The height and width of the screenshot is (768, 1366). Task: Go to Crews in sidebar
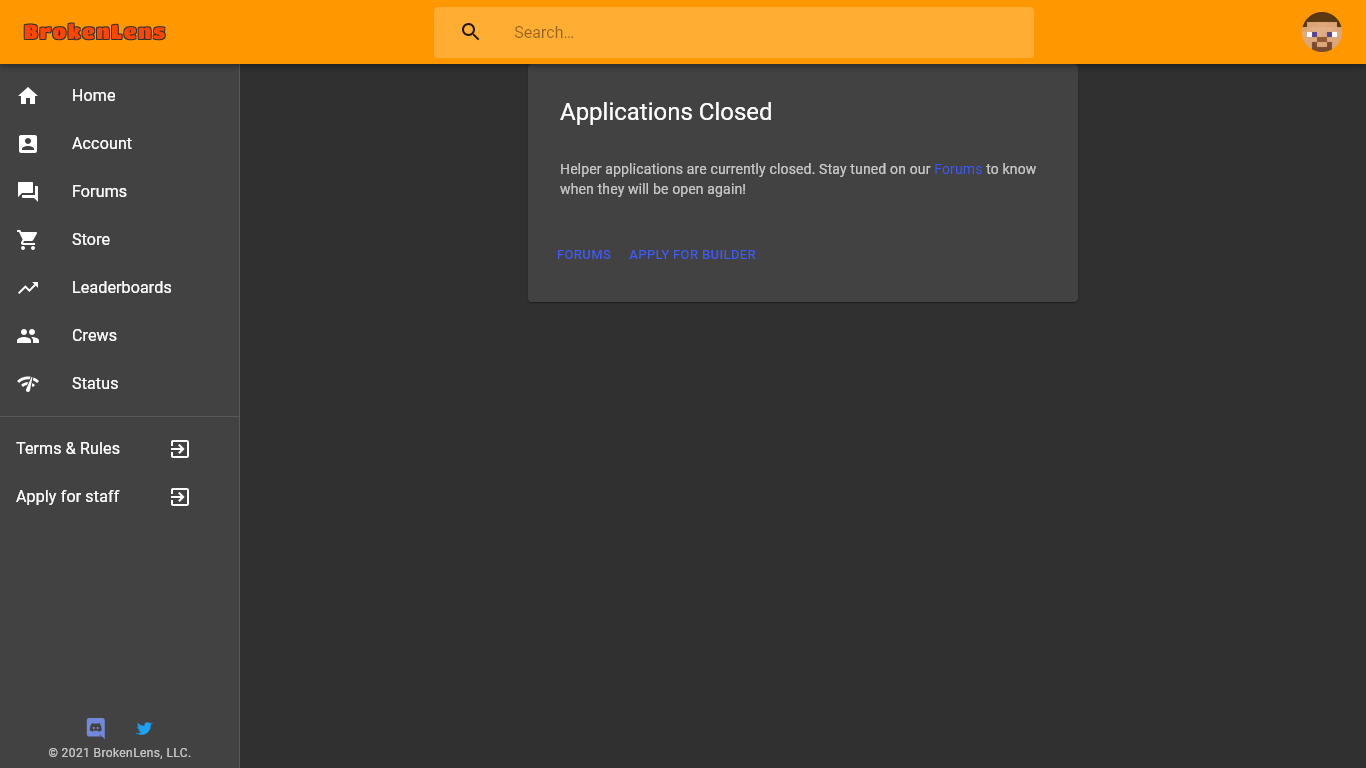point(120,336)
